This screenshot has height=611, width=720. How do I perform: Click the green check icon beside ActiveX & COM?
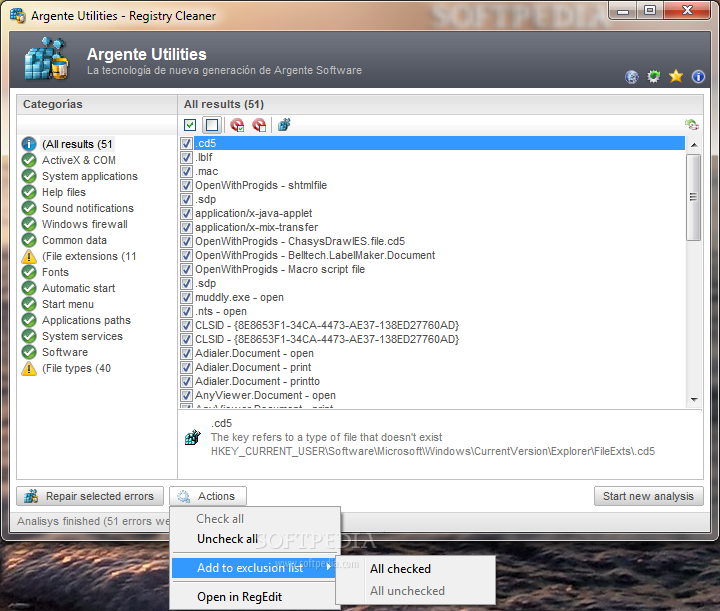tap(29, 160)
